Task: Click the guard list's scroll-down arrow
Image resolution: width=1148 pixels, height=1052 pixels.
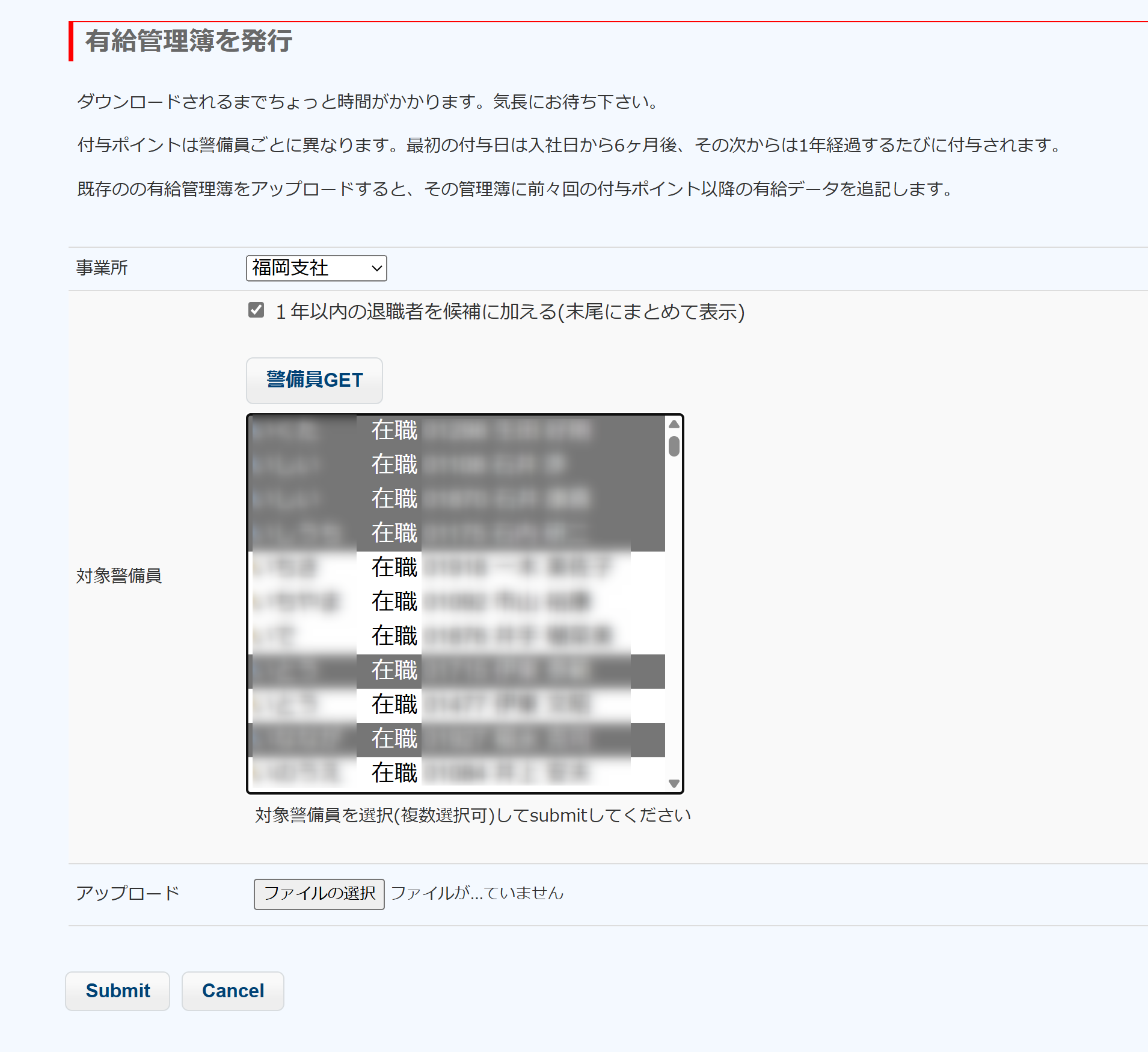Action: (x=674, y=784)
